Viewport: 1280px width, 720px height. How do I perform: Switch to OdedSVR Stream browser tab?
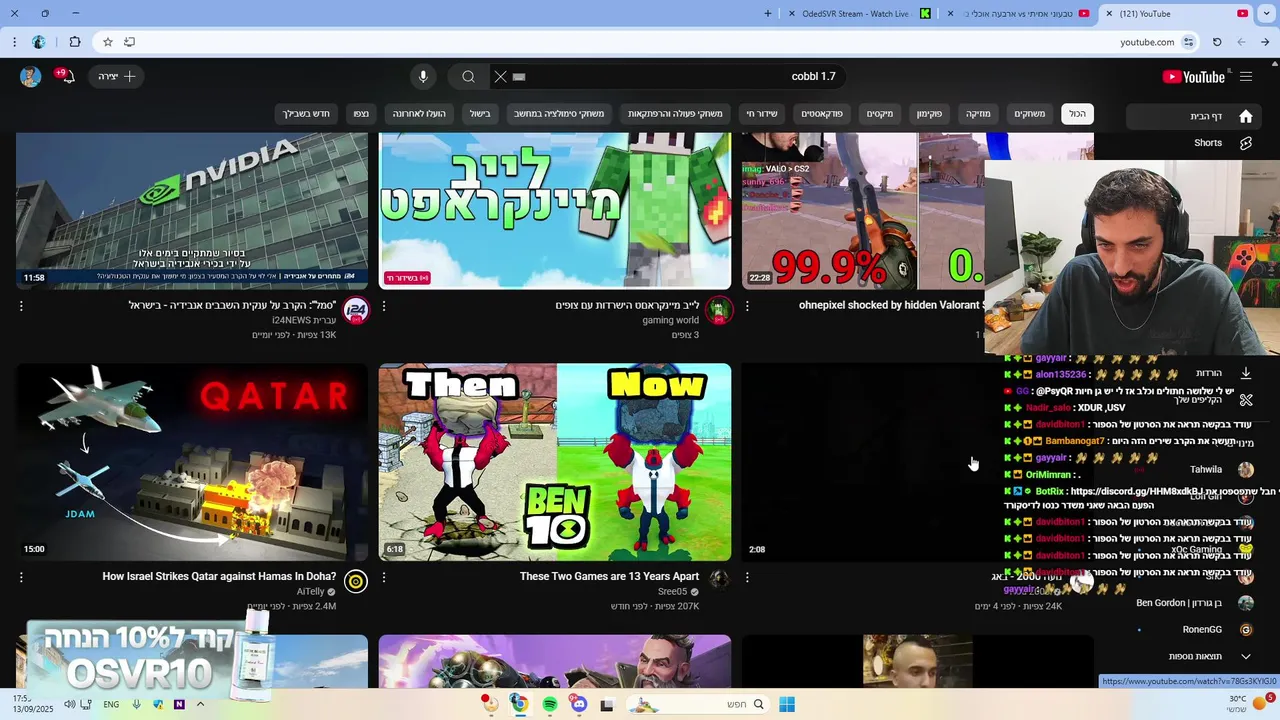(x=860, y=14)
